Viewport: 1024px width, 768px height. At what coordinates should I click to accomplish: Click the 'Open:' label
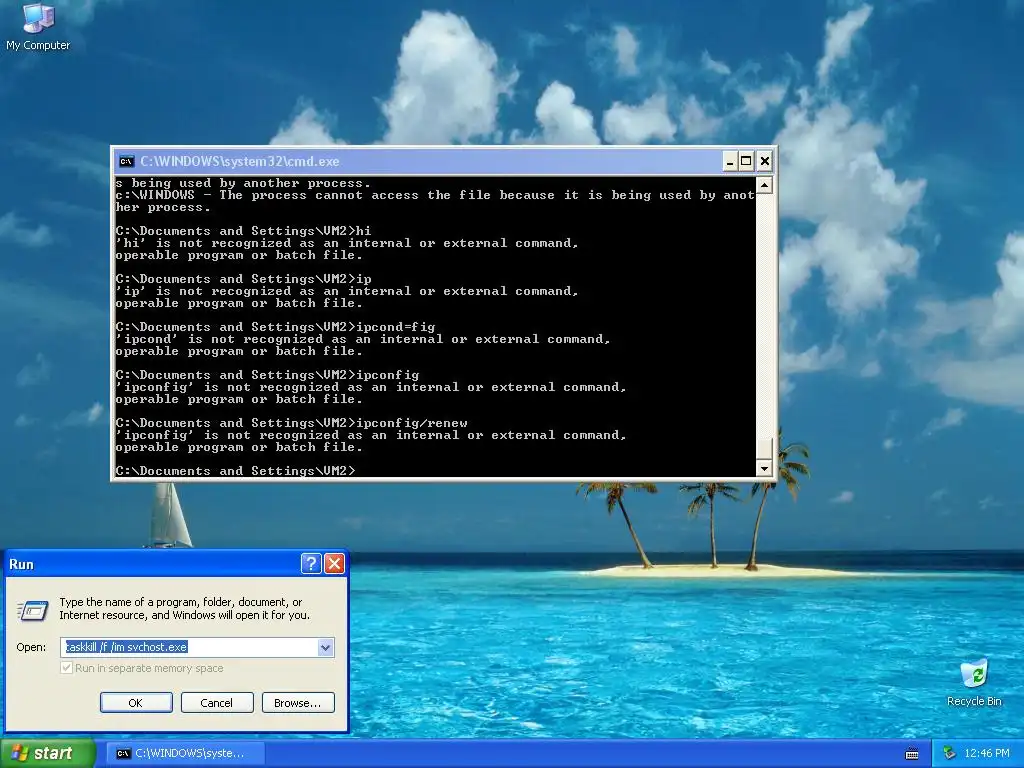(x=31, y=647)
